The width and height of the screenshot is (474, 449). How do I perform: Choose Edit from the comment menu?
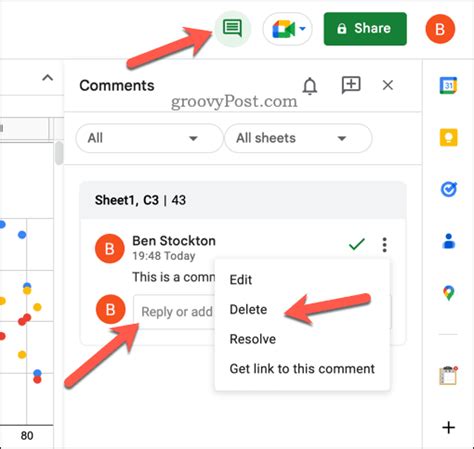[x=241, y=280]
